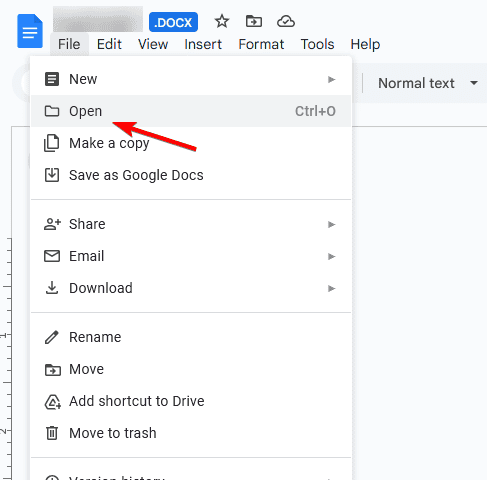The width and height of the screenshot is (487, 480).
Task: Click the move-to-folder icon beside star
Action: pos(254,22)
